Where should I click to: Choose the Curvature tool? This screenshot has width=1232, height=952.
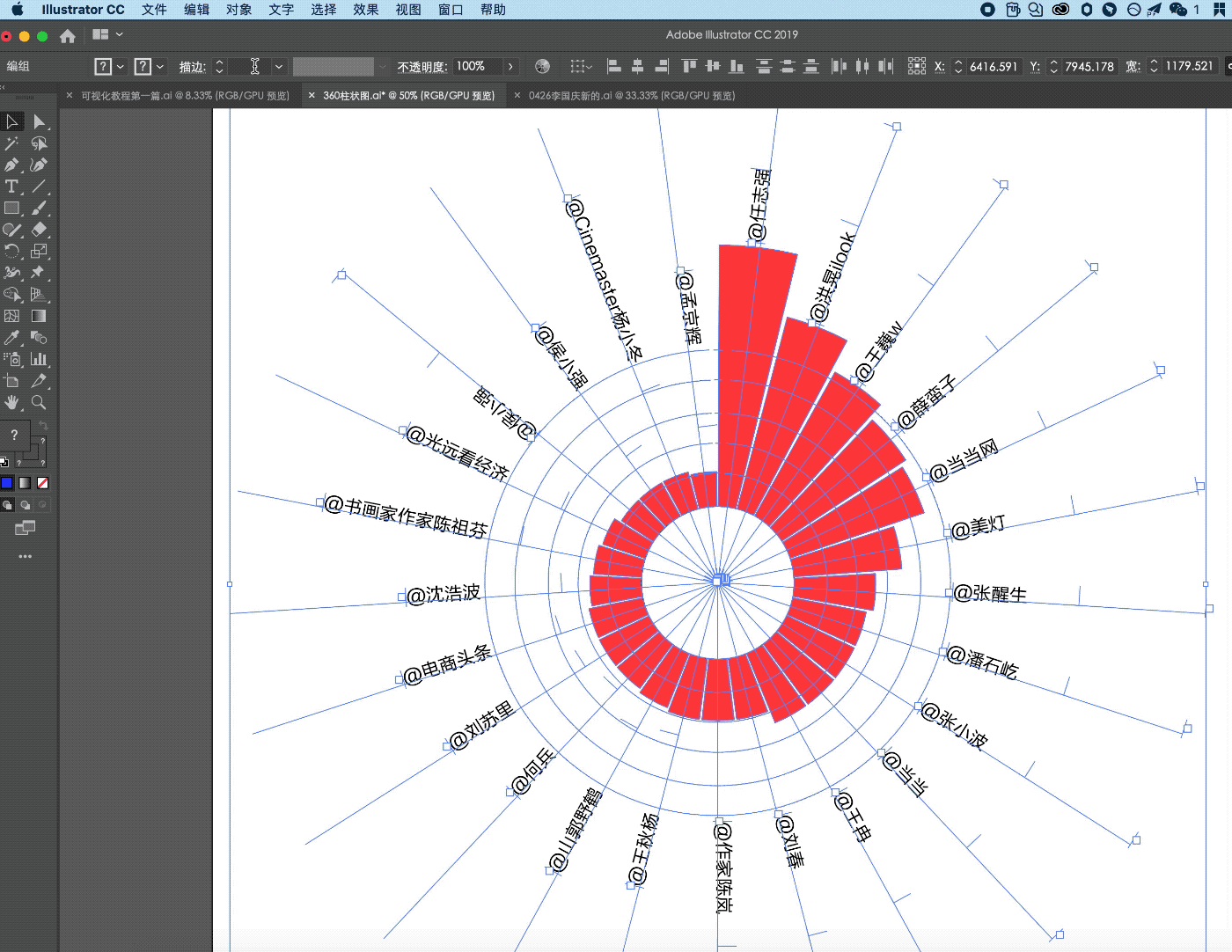[x=39, y=165]
